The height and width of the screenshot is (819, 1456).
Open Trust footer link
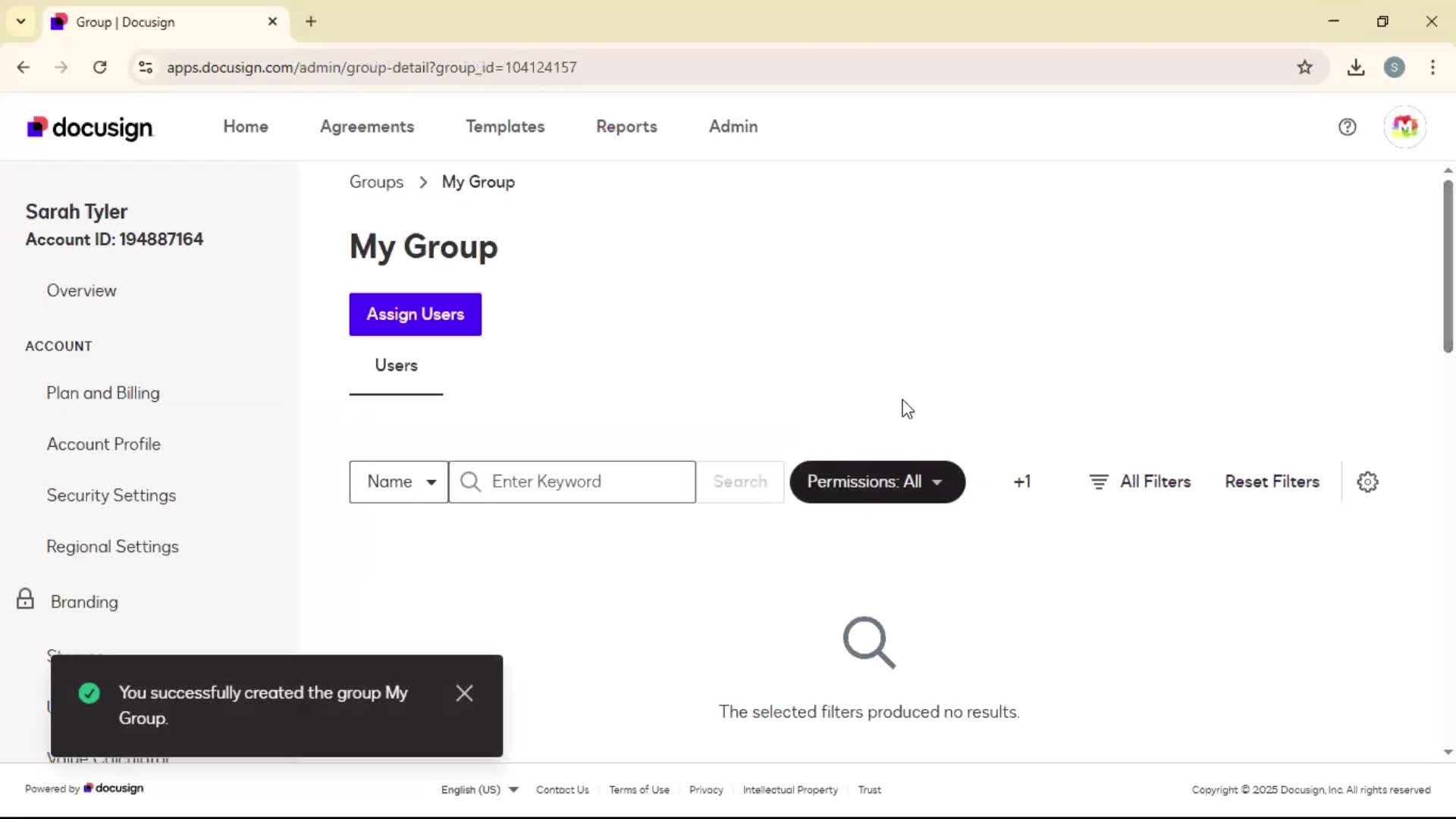869,789
